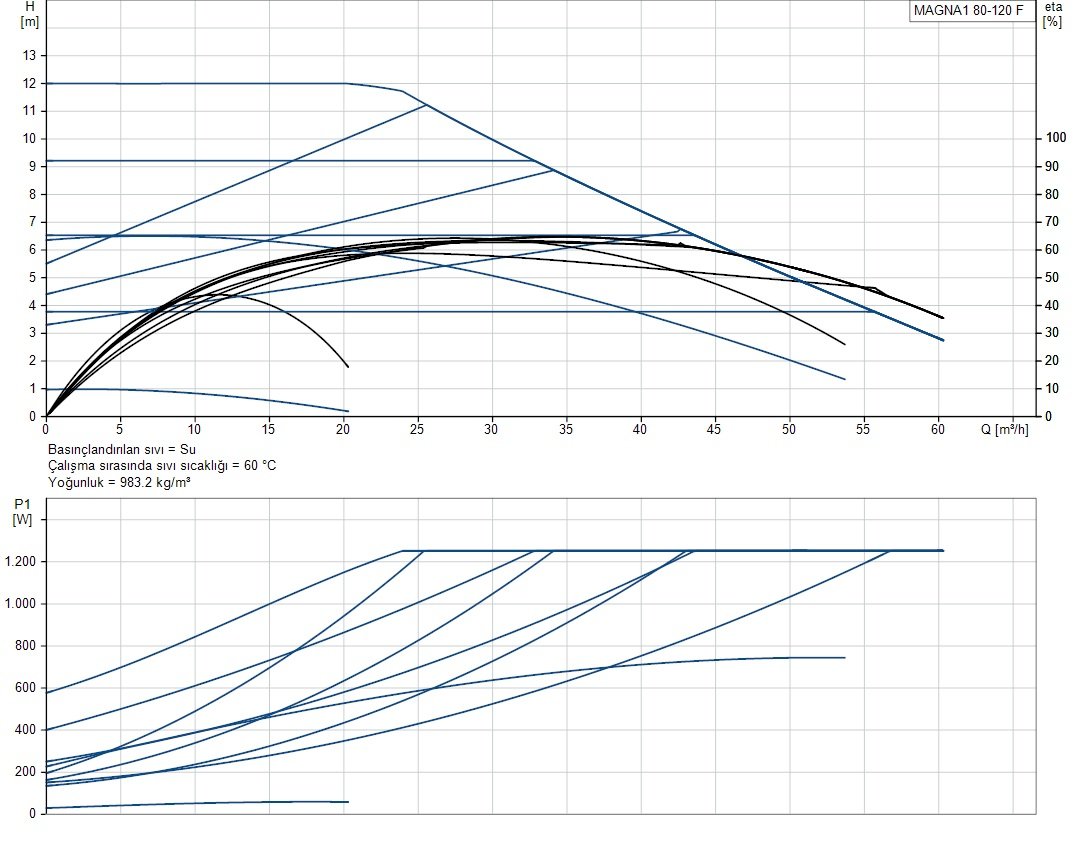Click the 100 value on the eta axis

tap(1056, 138)
